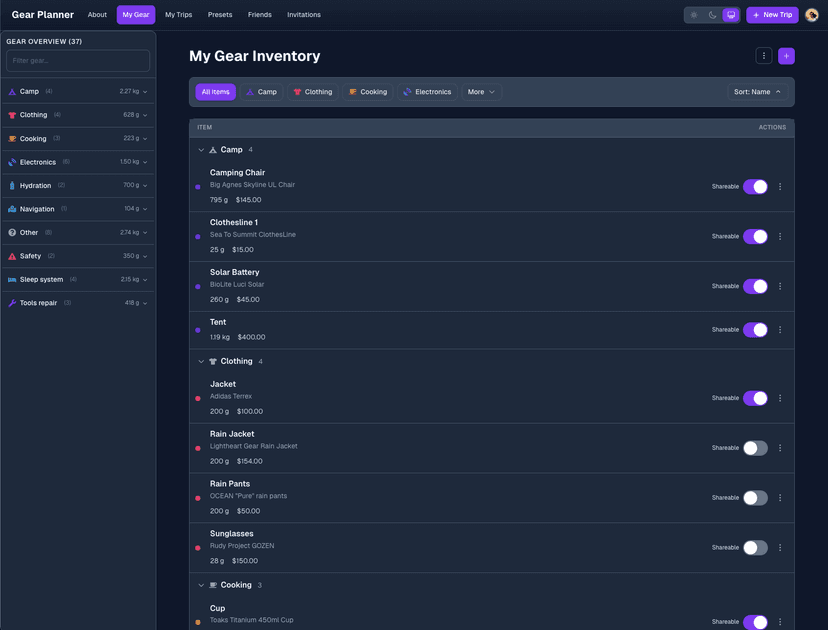Disable Shareable for Tent
This screenshot has height=630, width=828.
click(755, 330)
